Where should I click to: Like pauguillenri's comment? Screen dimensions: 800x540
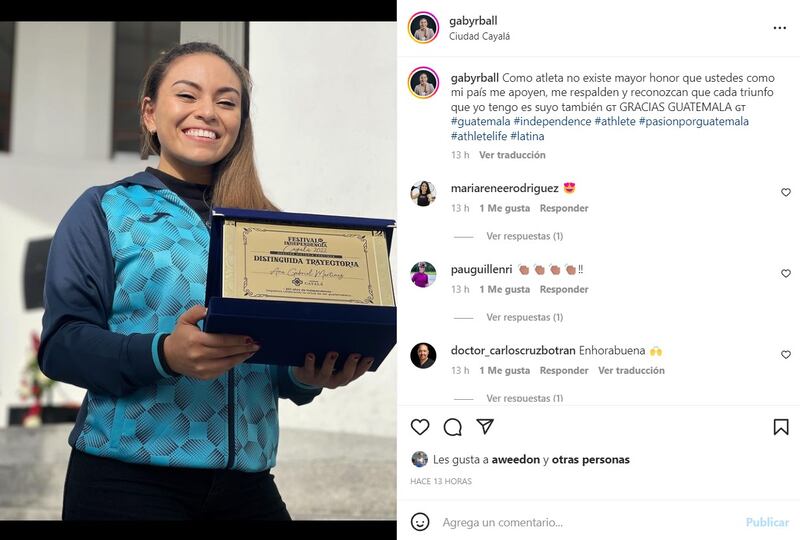click(x=786, y=274)
